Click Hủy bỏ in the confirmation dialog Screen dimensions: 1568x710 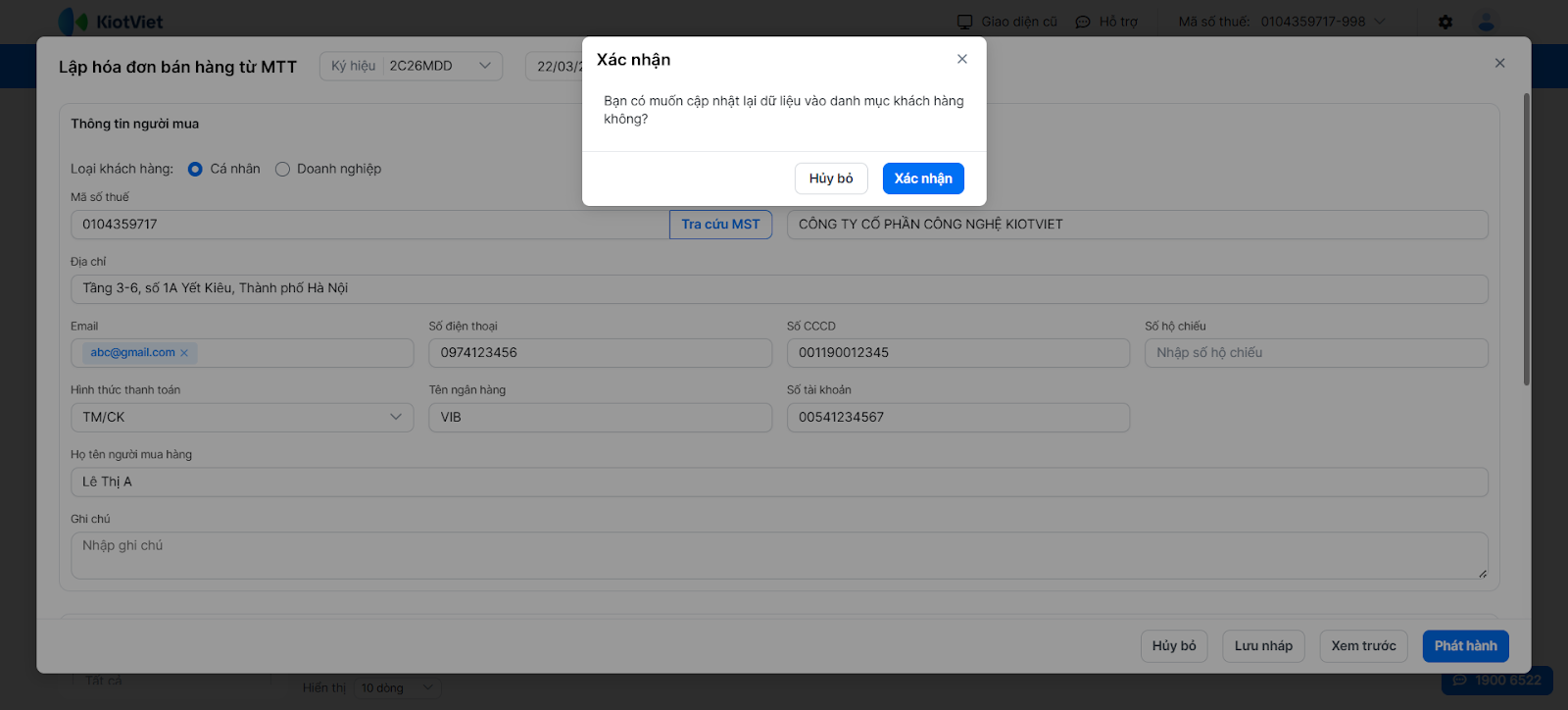(831, 178)
